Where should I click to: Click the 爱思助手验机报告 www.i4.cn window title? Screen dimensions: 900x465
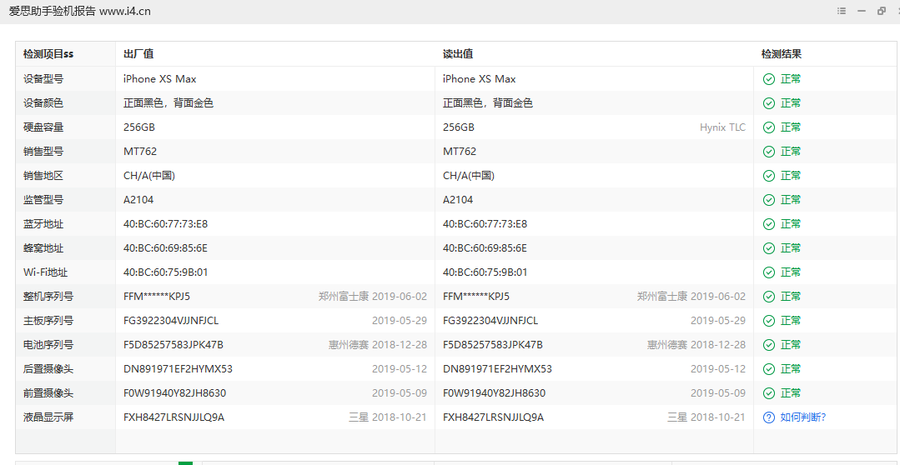[x=79, y=11]
